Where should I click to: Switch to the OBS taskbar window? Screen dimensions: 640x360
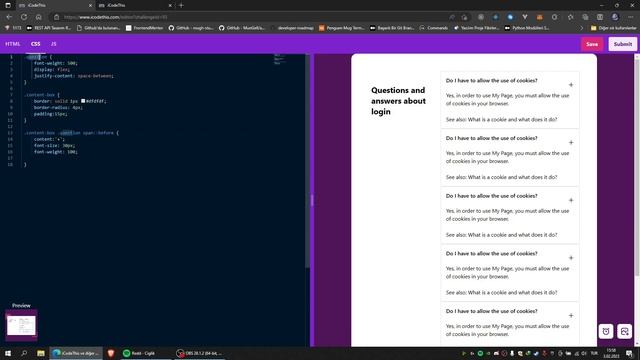[x=200, y=353]
